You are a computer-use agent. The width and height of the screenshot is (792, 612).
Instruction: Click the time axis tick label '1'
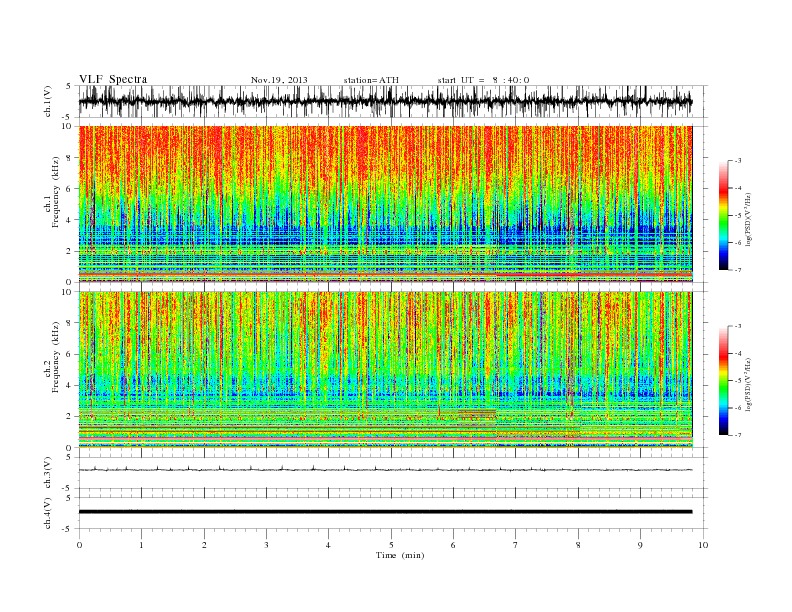click(141, 545)
